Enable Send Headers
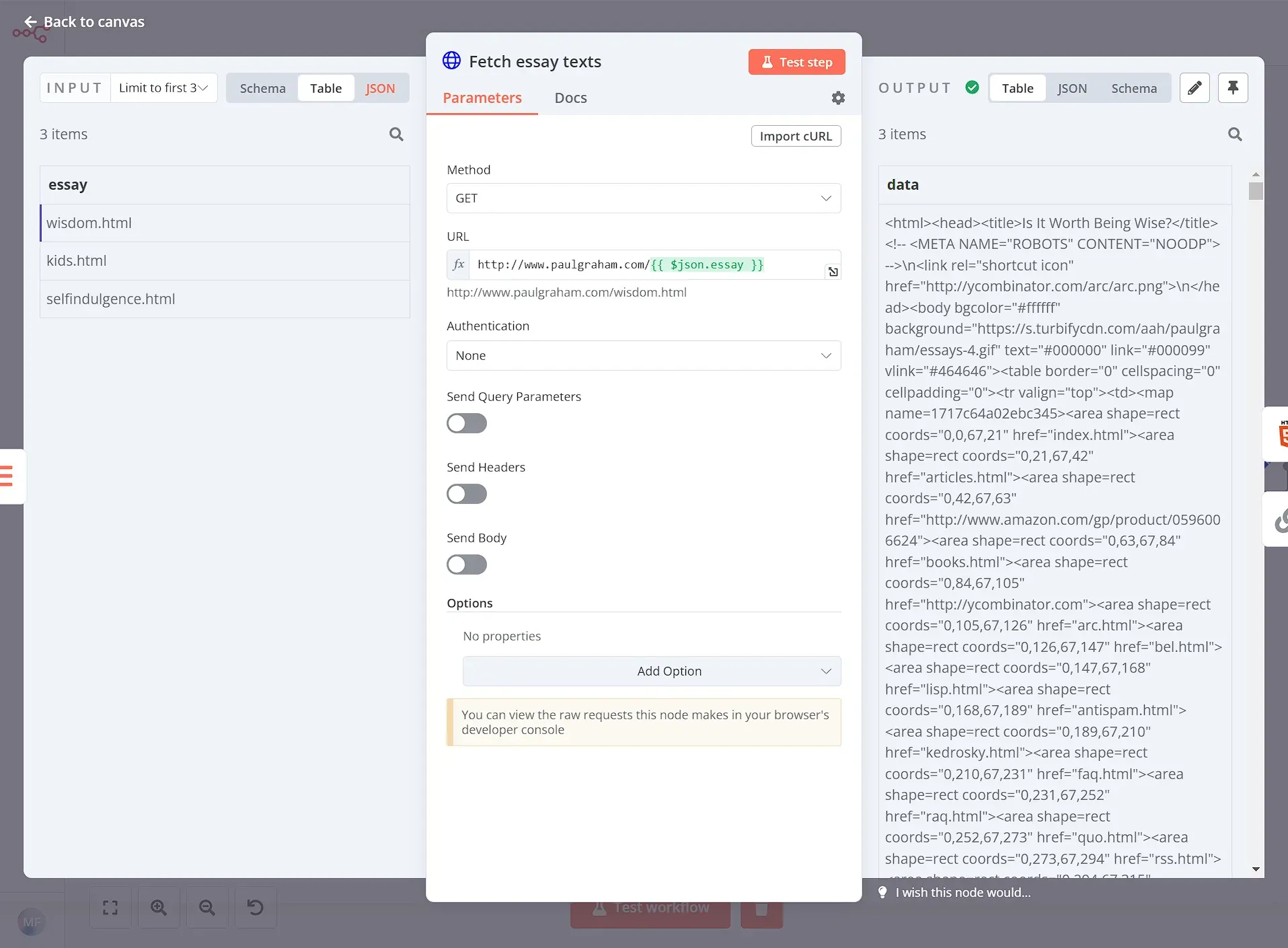 [x=466, y=494]
